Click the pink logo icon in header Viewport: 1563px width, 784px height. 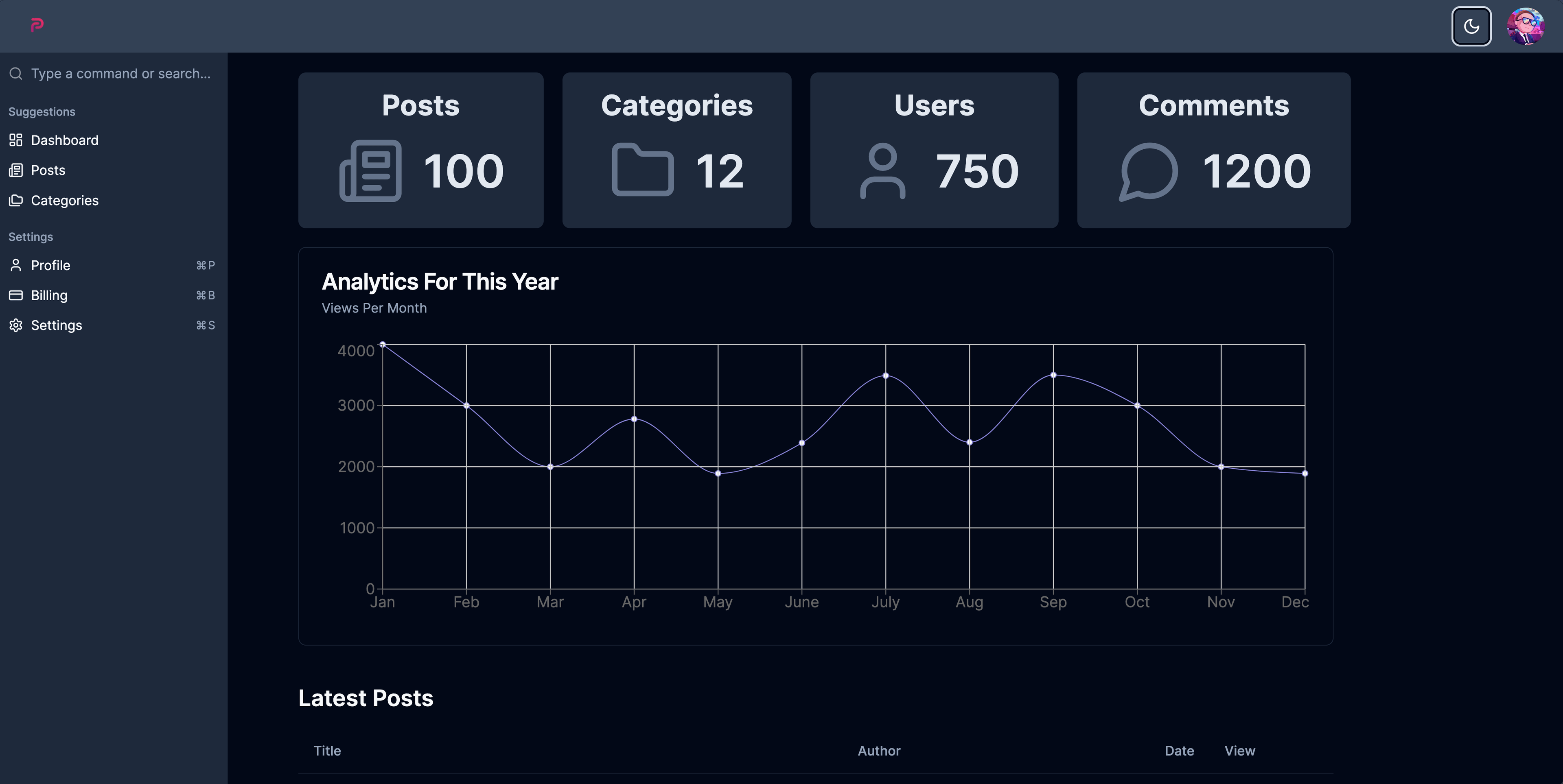click(37, 25)
